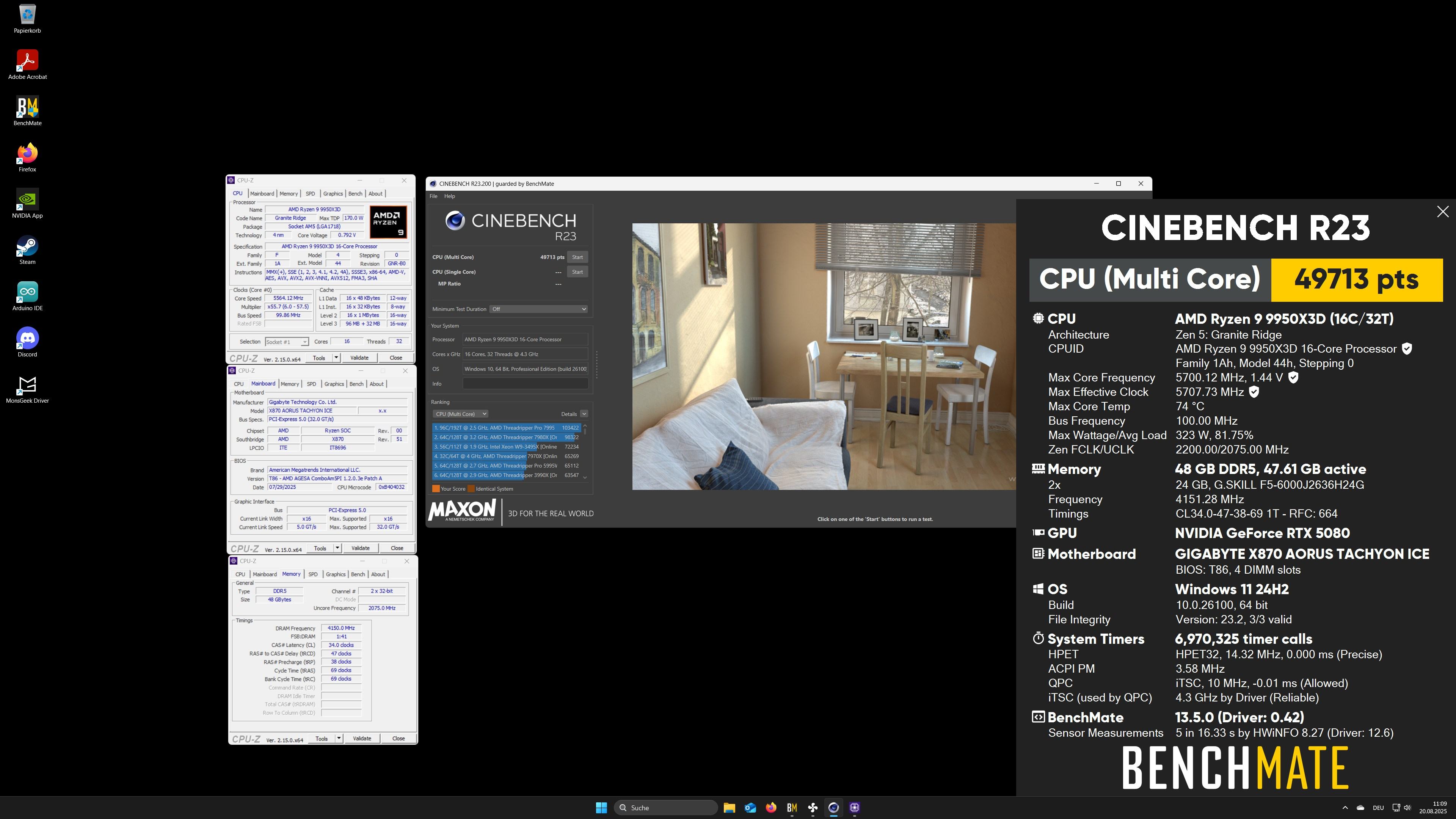Switch to SPD tab in top CPU-Z window
Viewport: 1456px width, 819px height.
[x=310, y=194]
